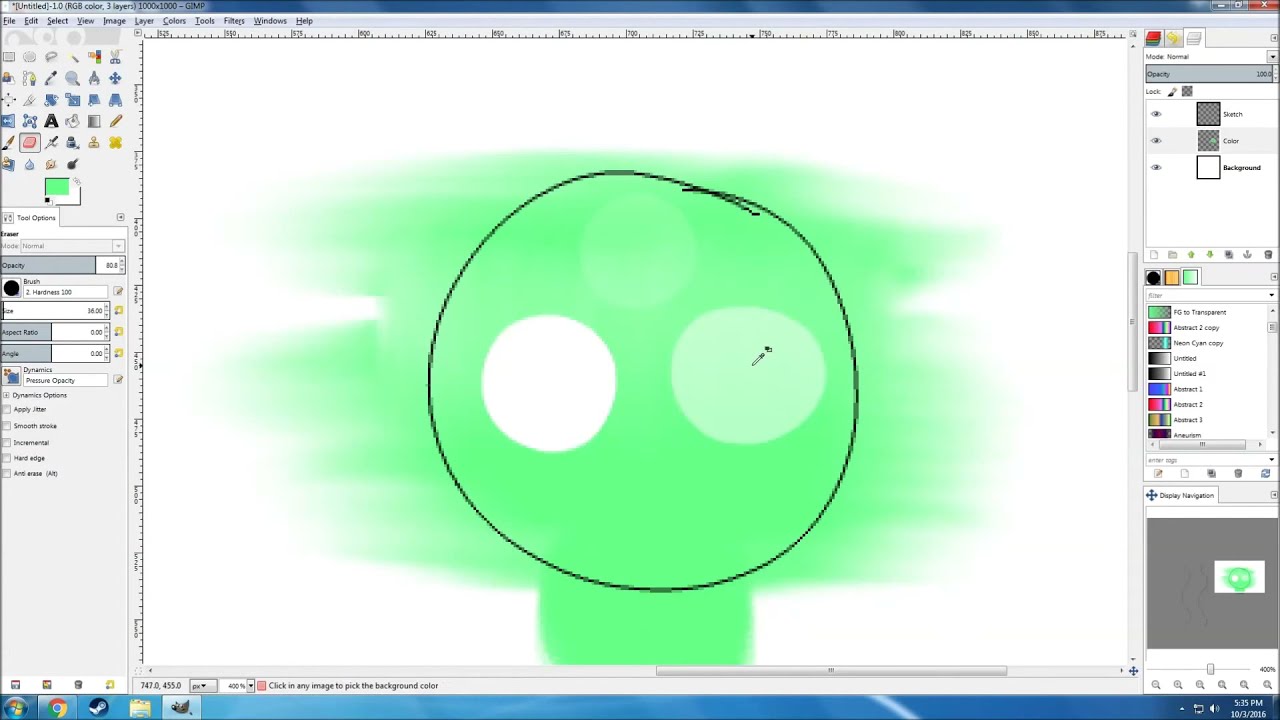Expand Dynamics Options section
This screenshot has height=720, width=1280.
point(6,395)
